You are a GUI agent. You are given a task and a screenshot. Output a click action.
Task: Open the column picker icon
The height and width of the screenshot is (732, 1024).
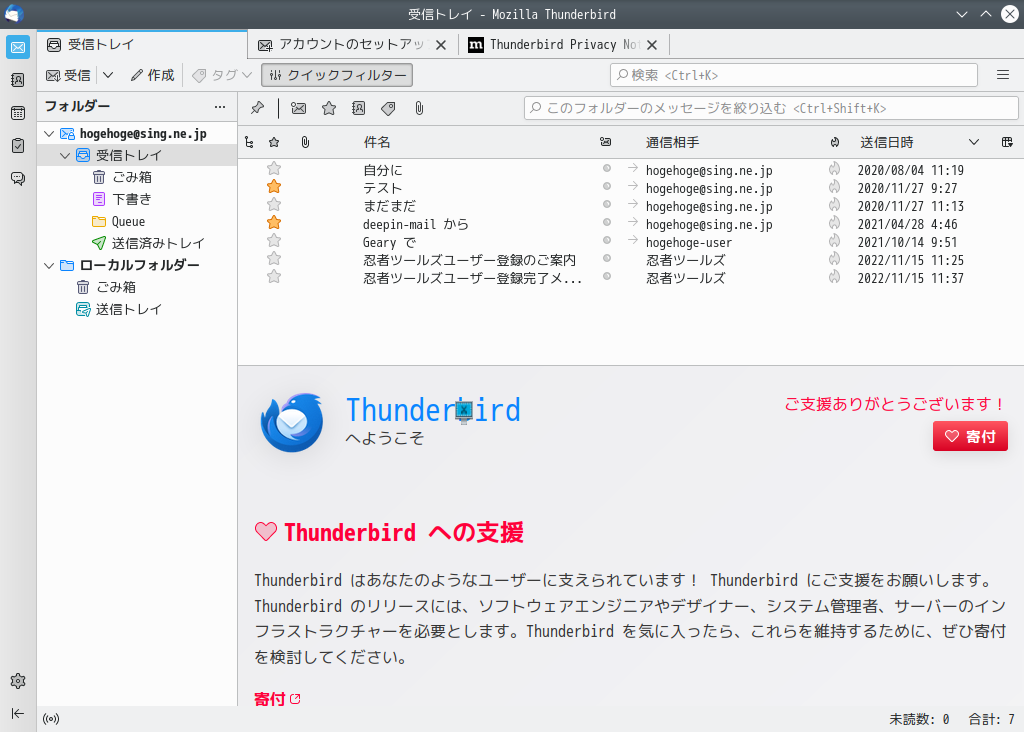coord(1007,142)
